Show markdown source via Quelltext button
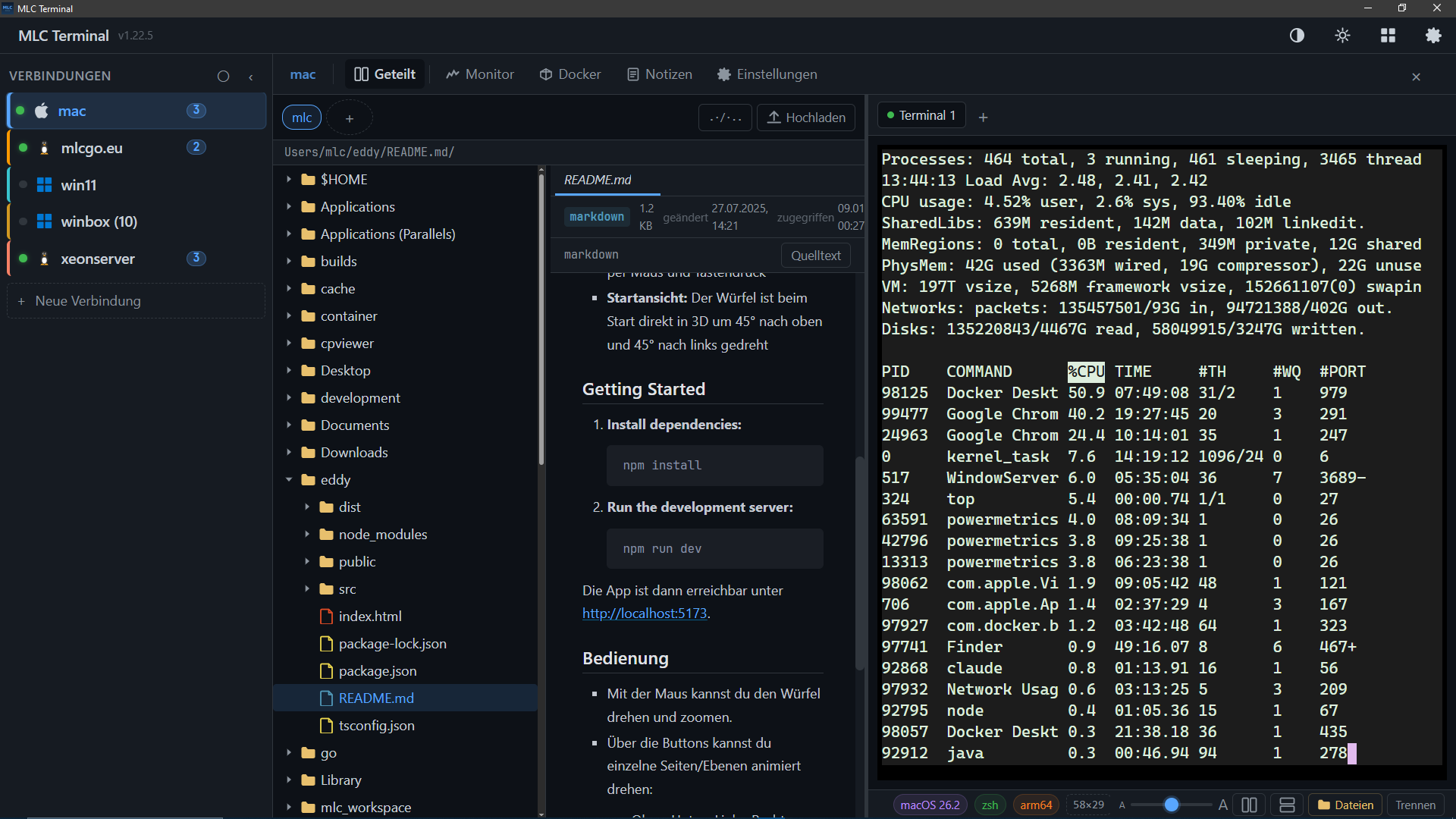Screen dimensions: 1456x819 (815, 255)
